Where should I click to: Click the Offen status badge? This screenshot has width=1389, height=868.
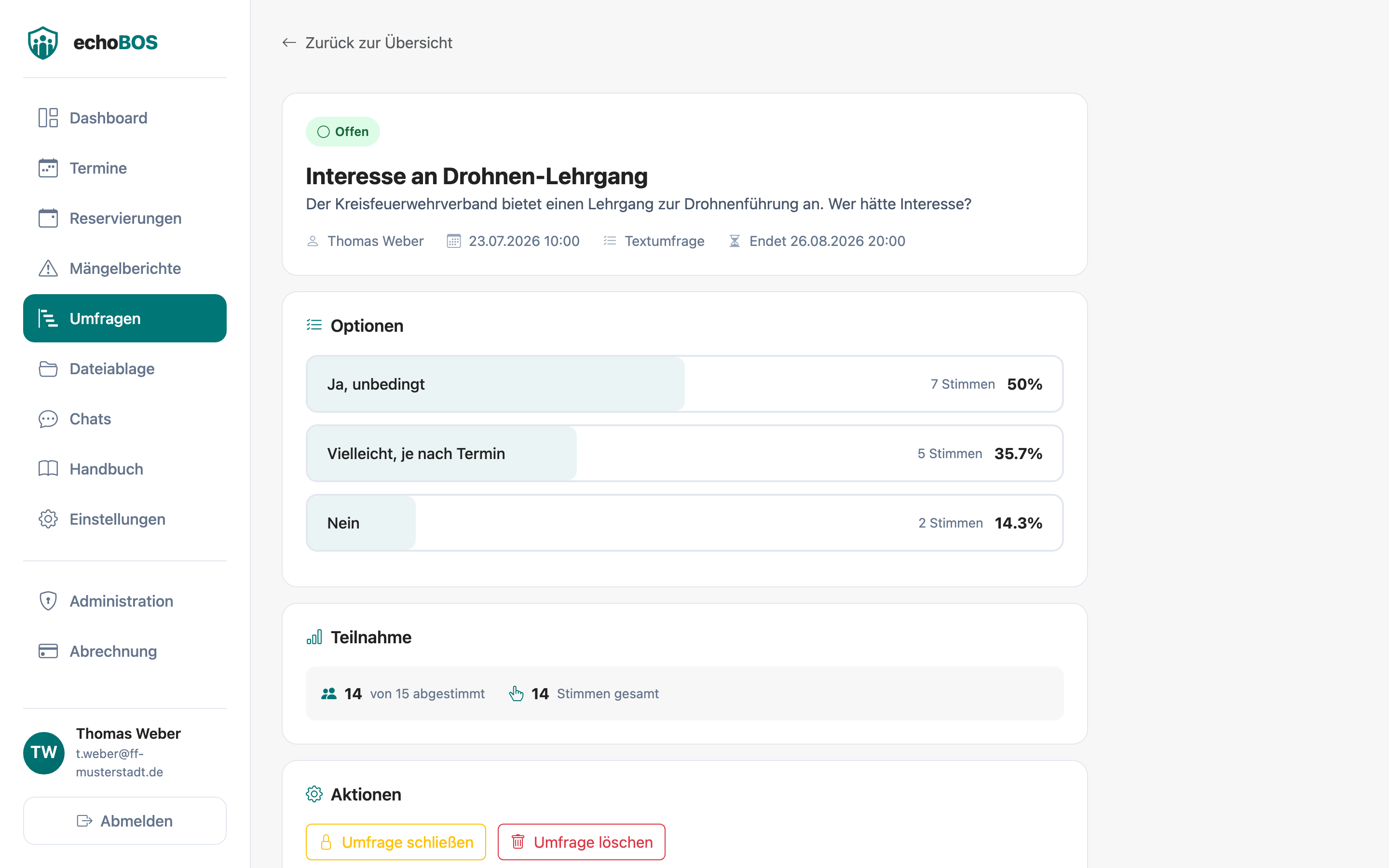coord(342,132)
